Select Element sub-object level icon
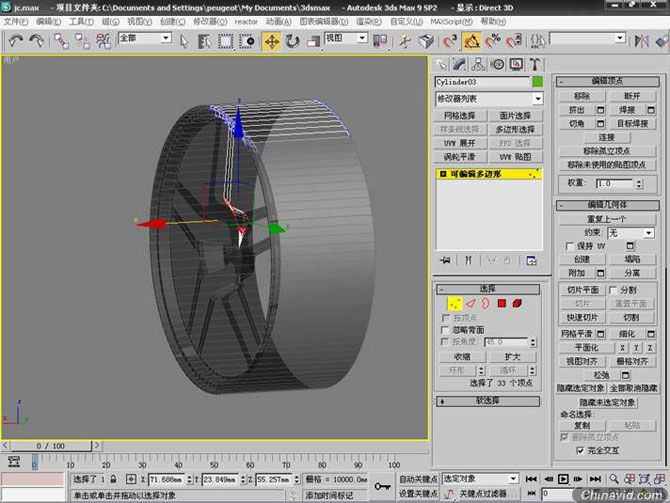The image size is (670, 503). coord(517,304)
